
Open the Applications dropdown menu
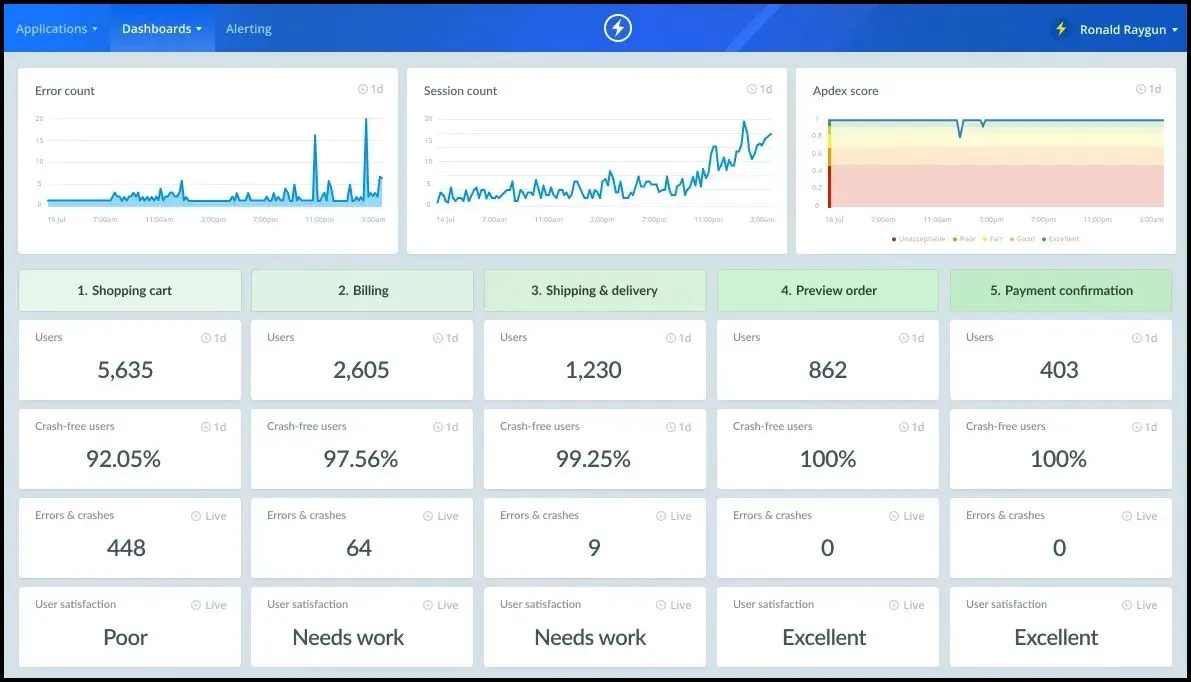tap(57, 29)
